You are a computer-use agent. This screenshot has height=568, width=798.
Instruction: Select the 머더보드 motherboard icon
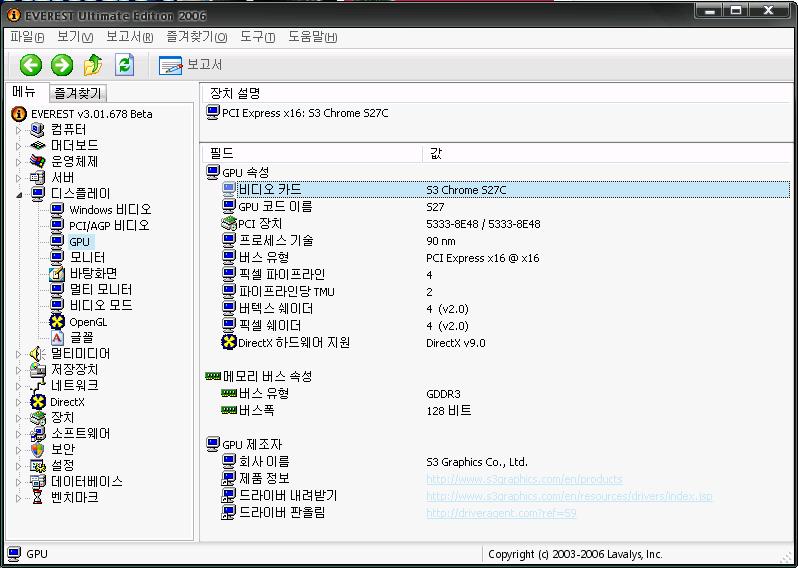tap(37, 146)
